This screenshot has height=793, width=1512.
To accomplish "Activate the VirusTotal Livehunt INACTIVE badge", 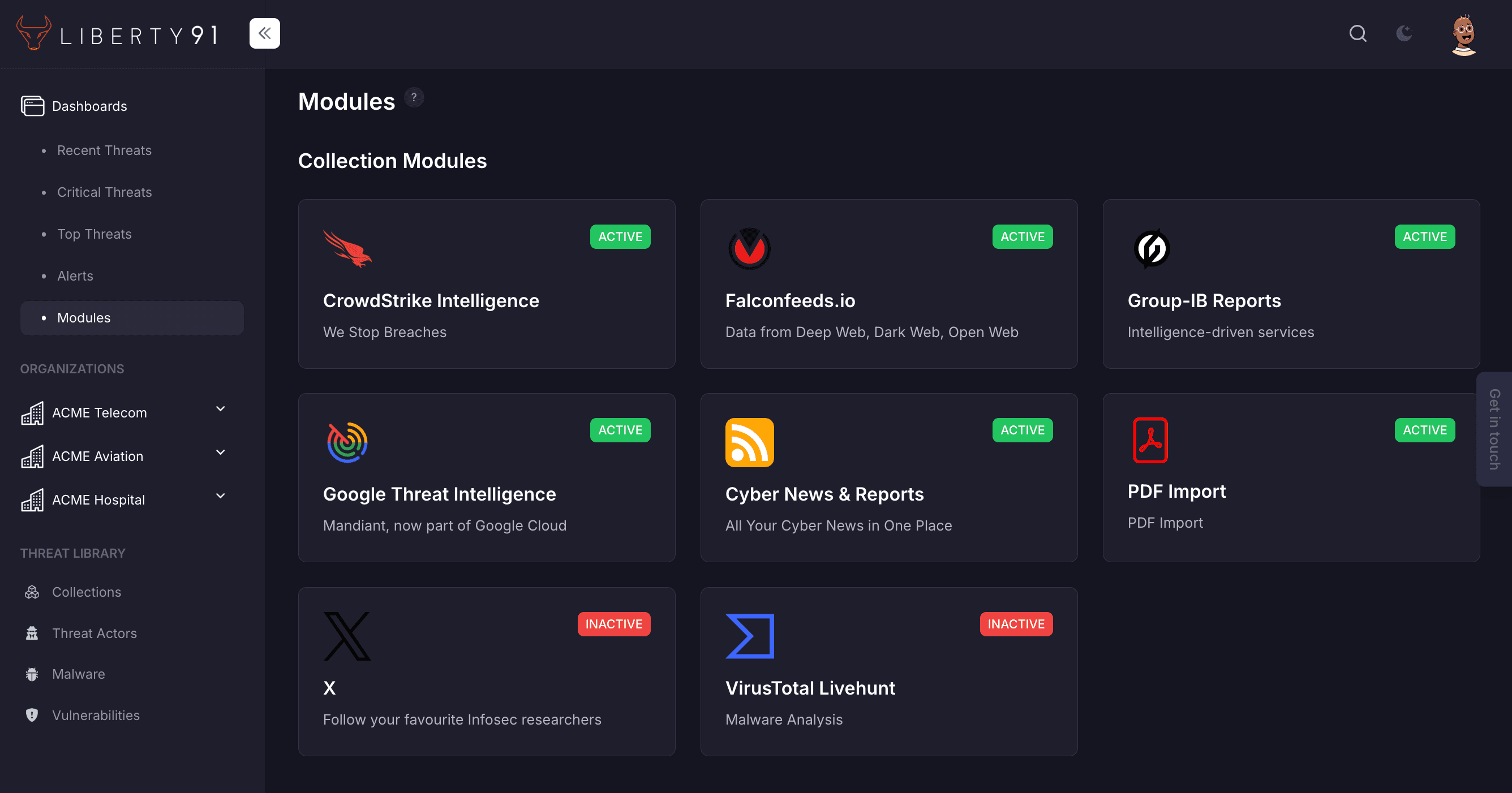I will click(1016, 624).
